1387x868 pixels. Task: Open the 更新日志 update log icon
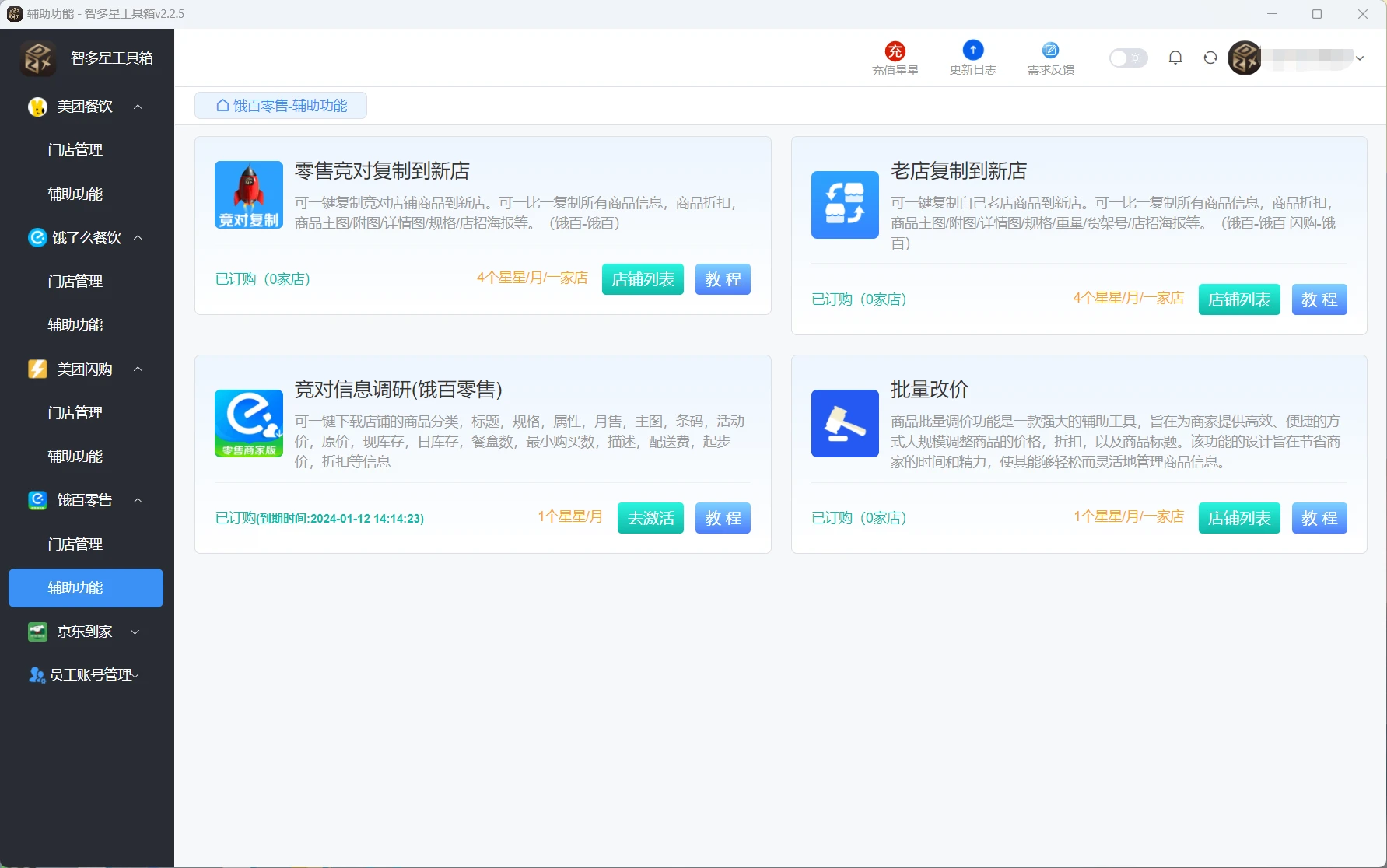(x=973, y=50)
